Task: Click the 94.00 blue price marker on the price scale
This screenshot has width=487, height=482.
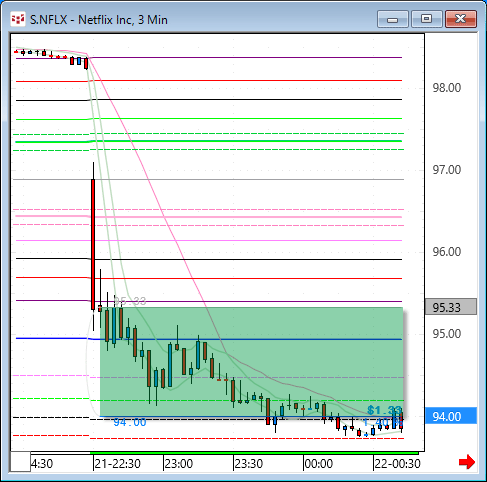Action: [451, 416]
